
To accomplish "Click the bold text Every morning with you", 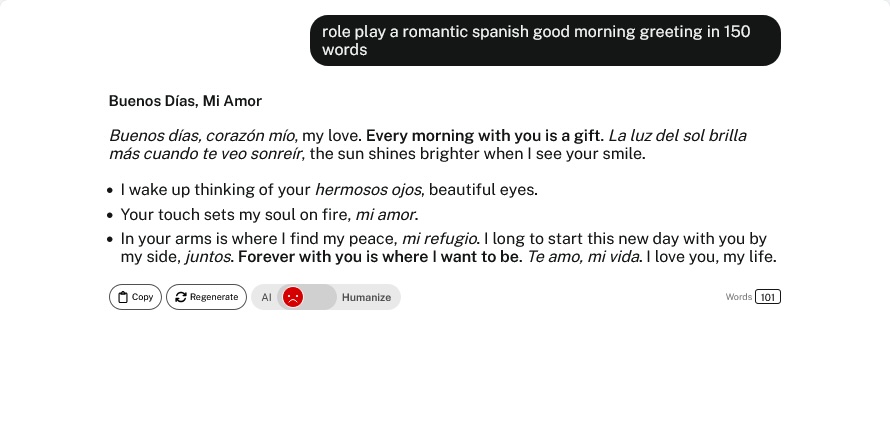I will pyautogui.click(x=440, y=136).
